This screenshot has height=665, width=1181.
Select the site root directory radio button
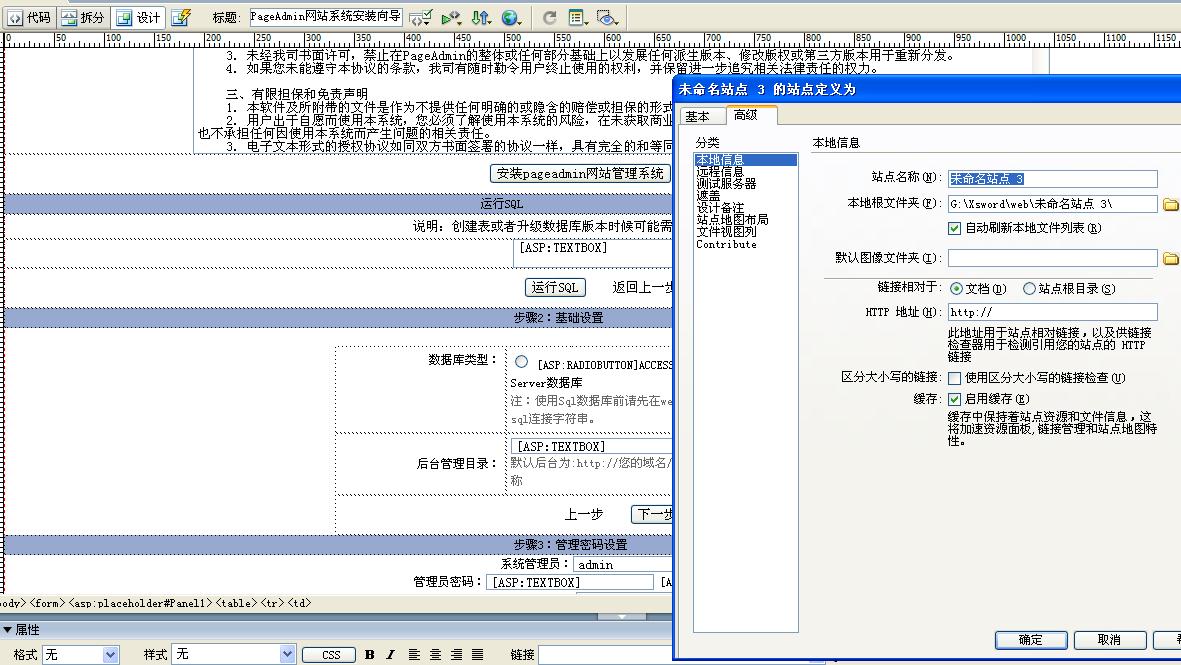(x=1029, y=289)
